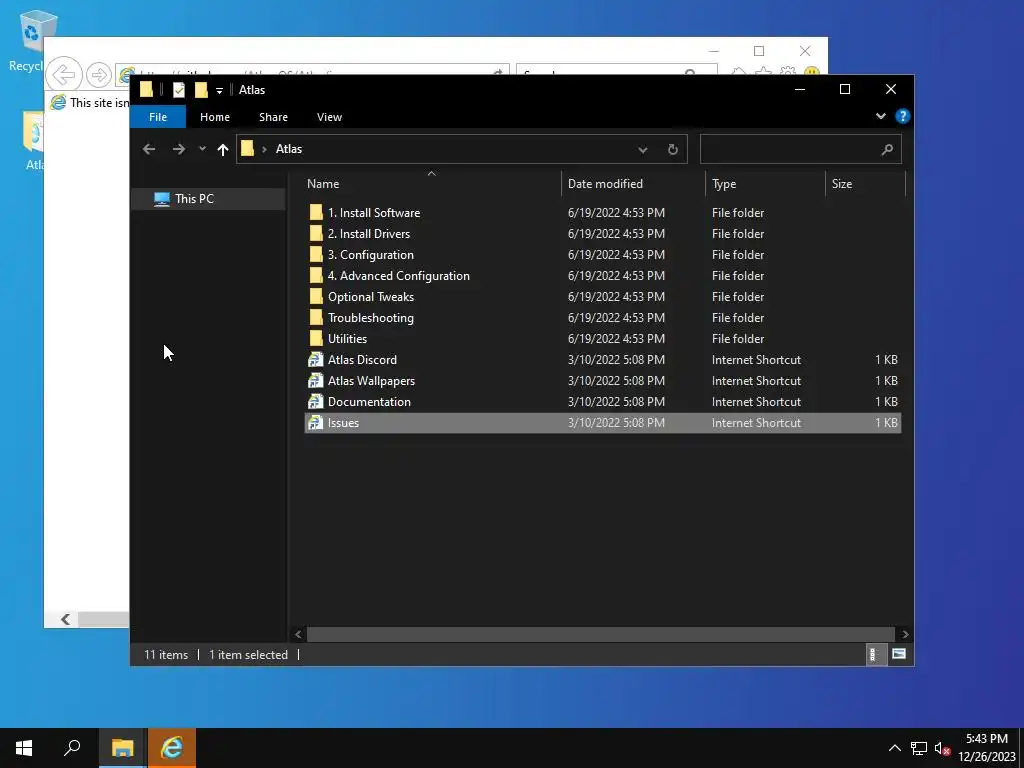
Task: Go back in File Explorer navigation
Action: tap(149, 149)
